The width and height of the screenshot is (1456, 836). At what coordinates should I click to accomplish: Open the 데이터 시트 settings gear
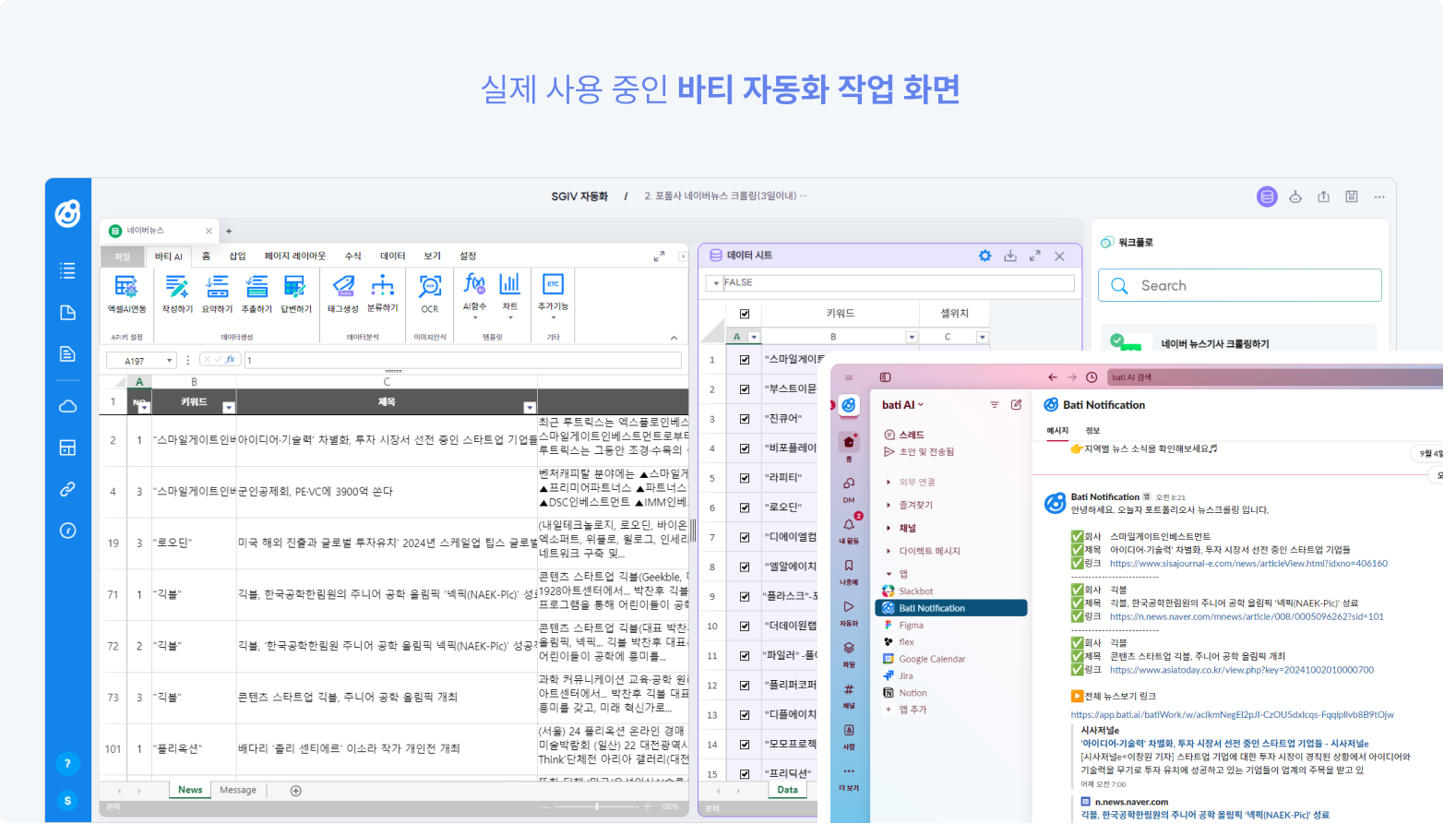[985, 256]
